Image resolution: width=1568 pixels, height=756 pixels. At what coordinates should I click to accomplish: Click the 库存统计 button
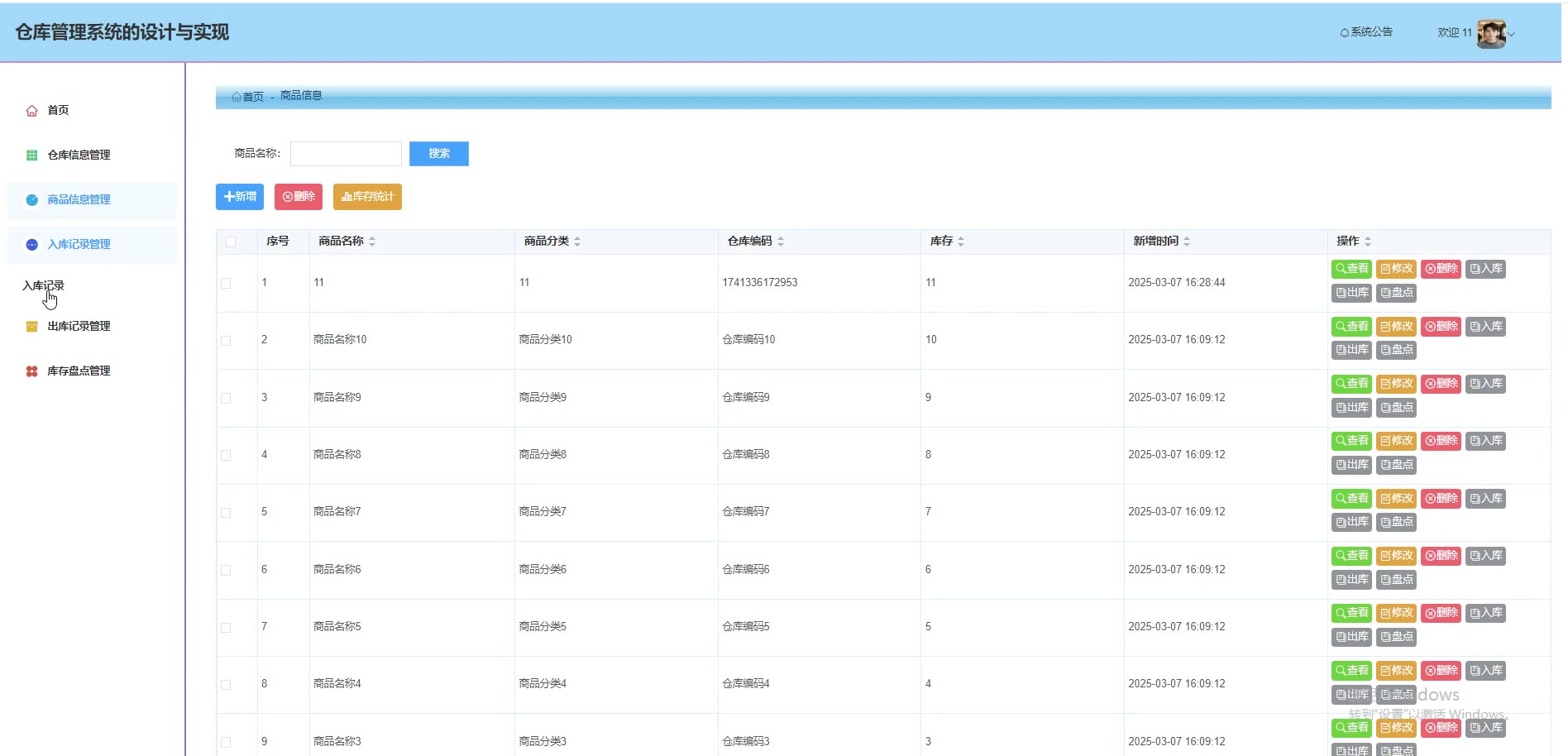[x=367, y=197]
